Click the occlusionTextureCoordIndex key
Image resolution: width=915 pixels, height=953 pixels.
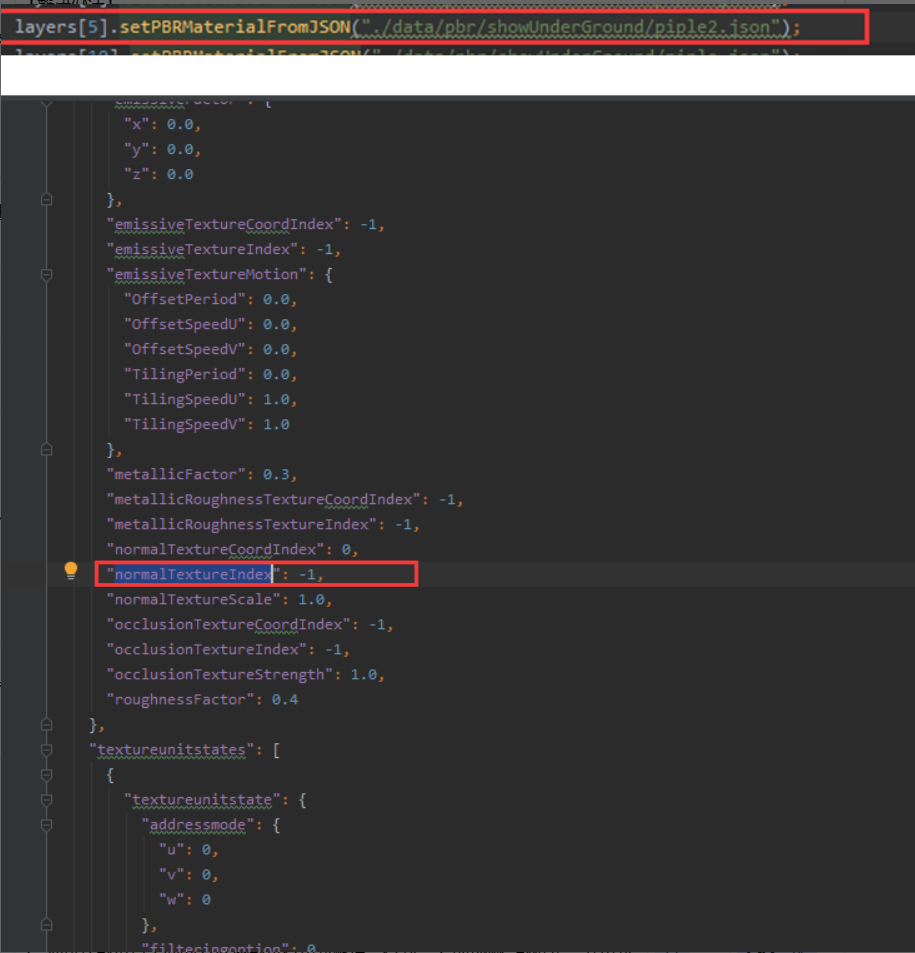229,624
